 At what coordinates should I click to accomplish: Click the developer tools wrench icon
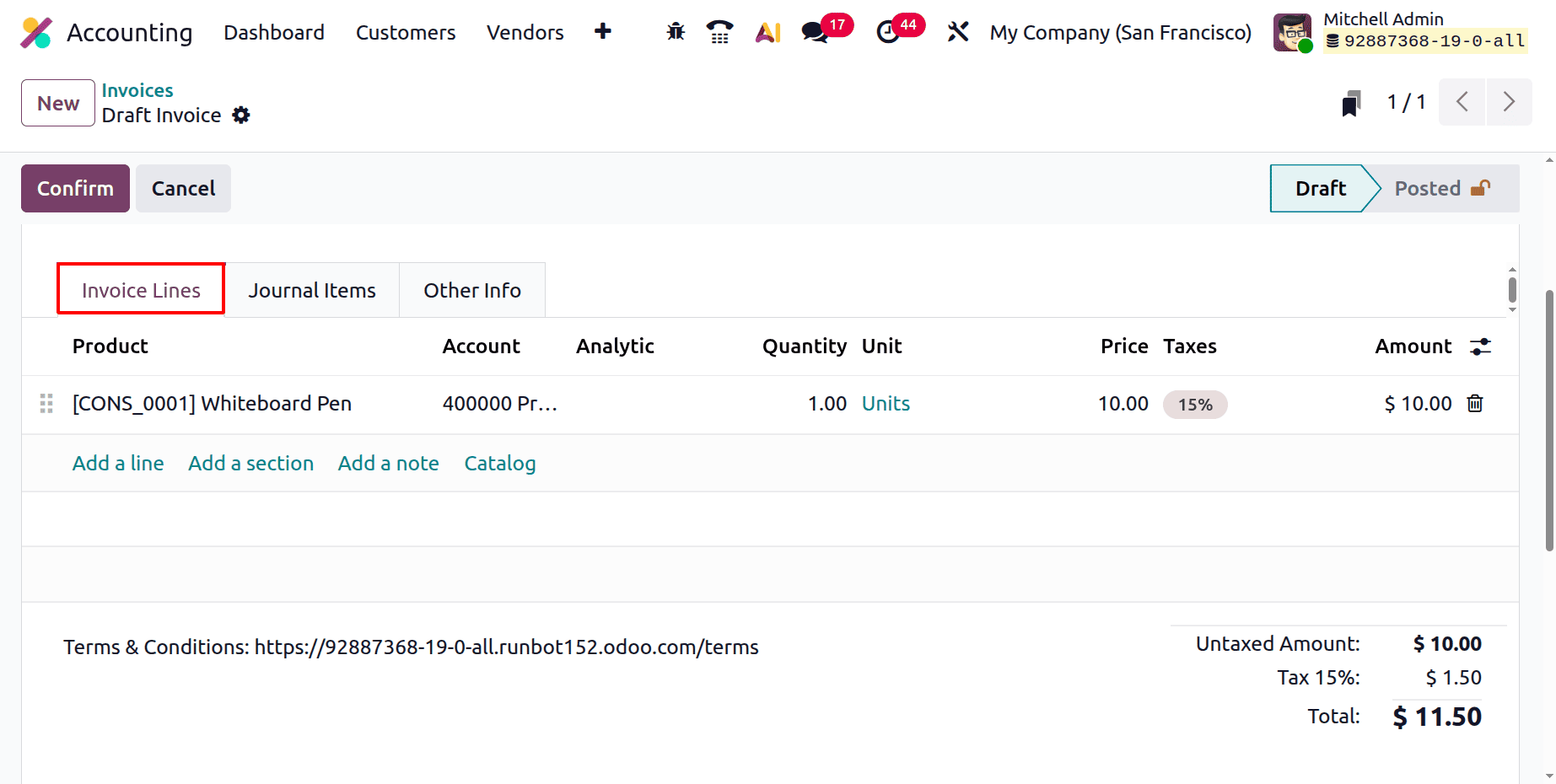[957, 31]
